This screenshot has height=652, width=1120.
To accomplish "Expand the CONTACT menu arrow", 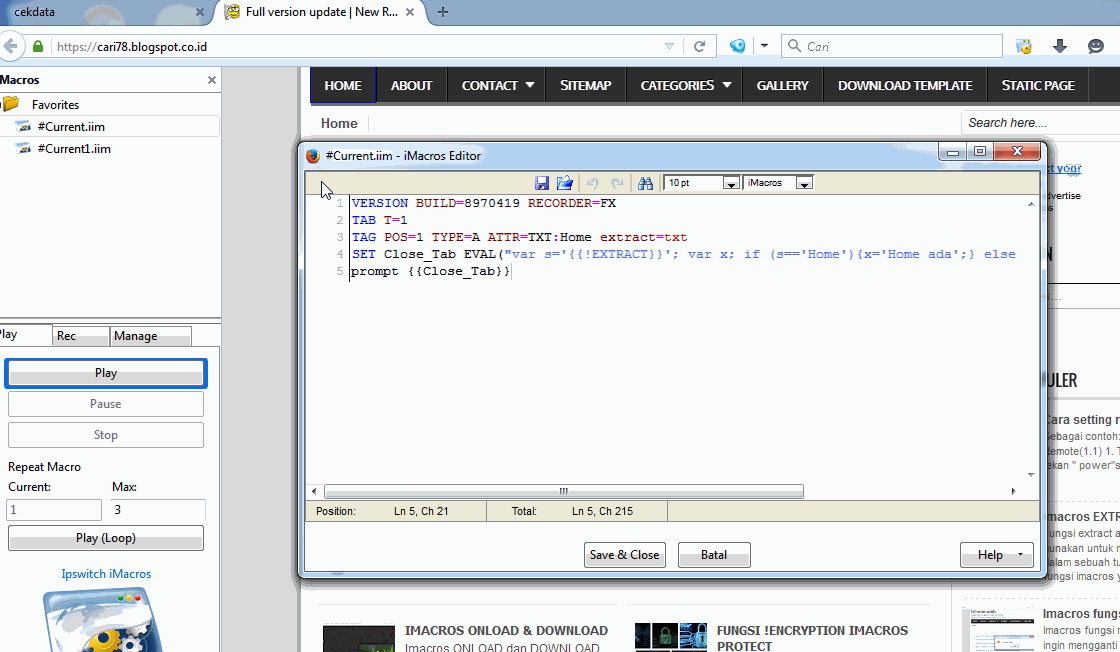I will (x=530, y=85).
